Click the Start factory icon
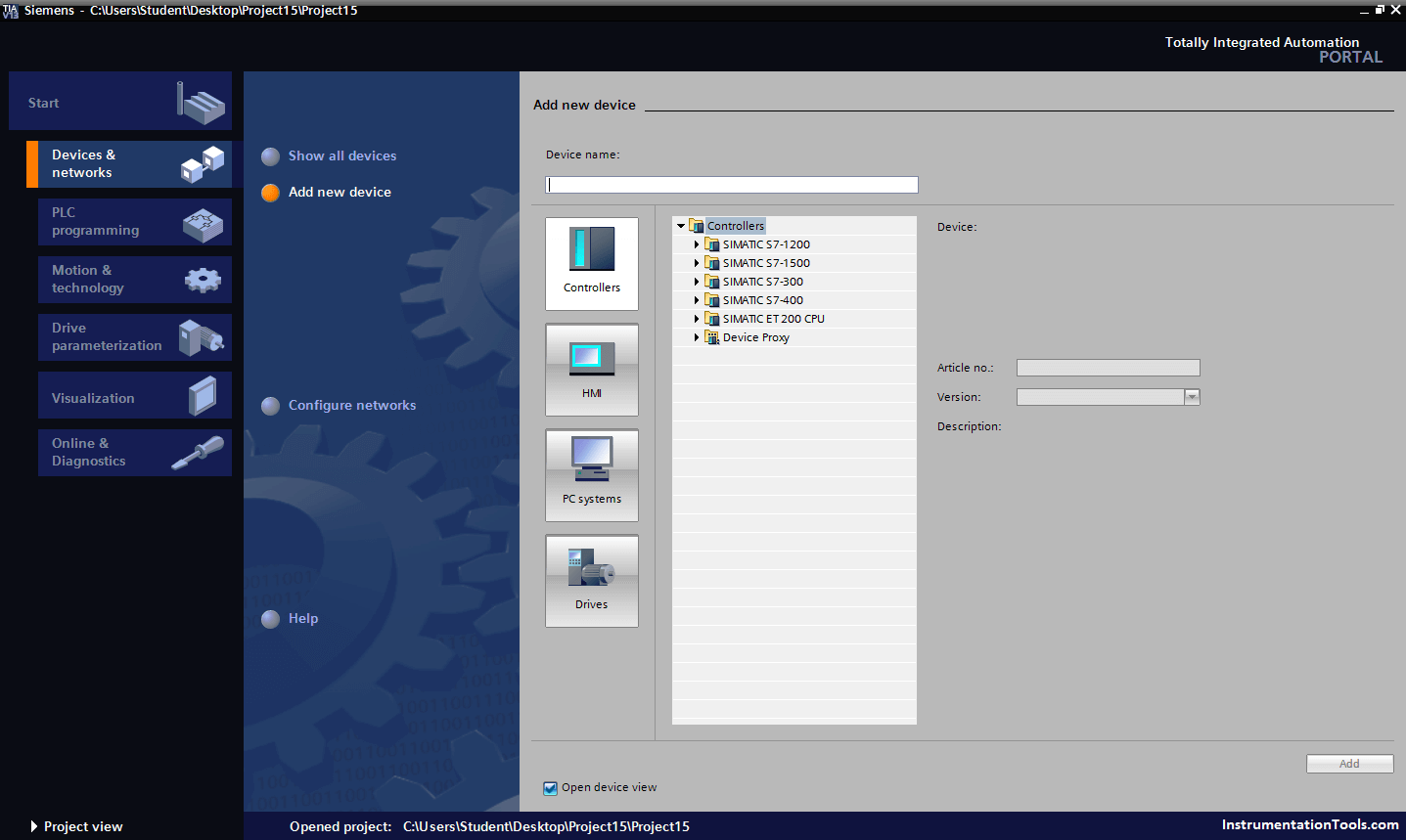The image size is (1406, 840). coord(201,103)
